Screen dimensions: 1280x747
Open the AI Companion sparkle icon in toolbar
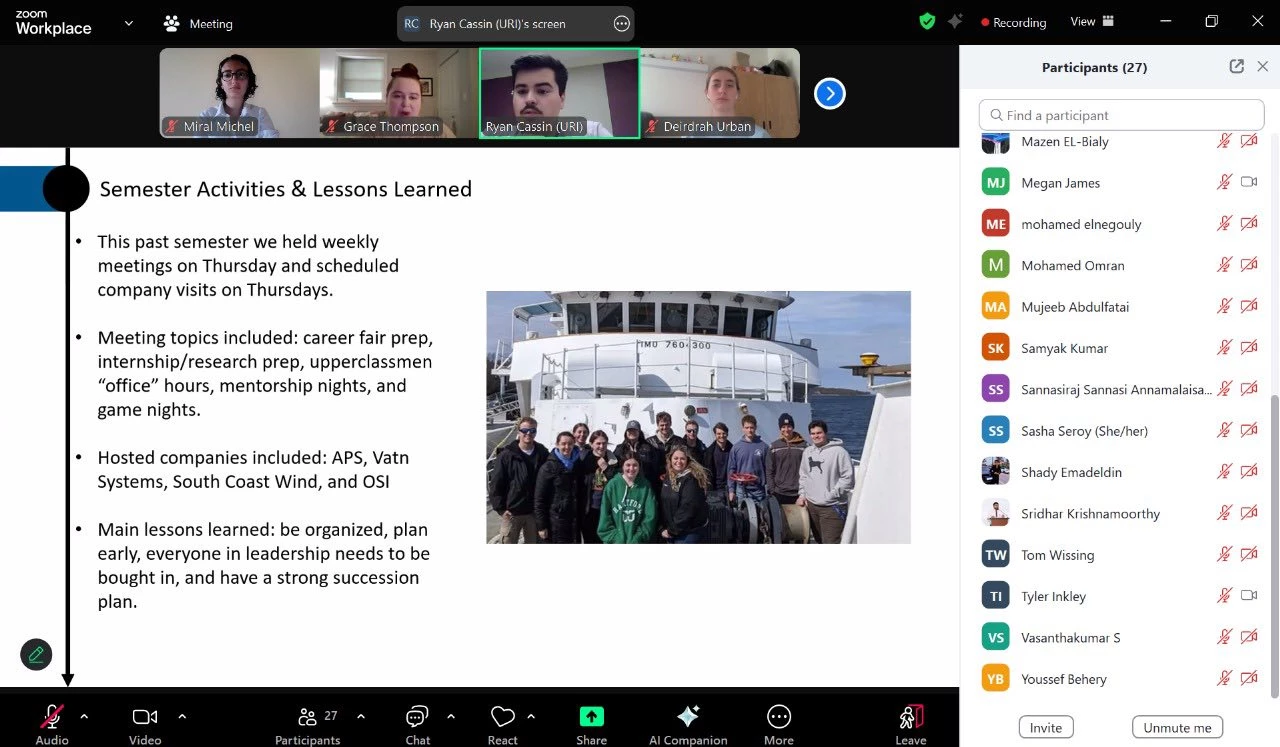pyautogui.click(x=688, y=716)
